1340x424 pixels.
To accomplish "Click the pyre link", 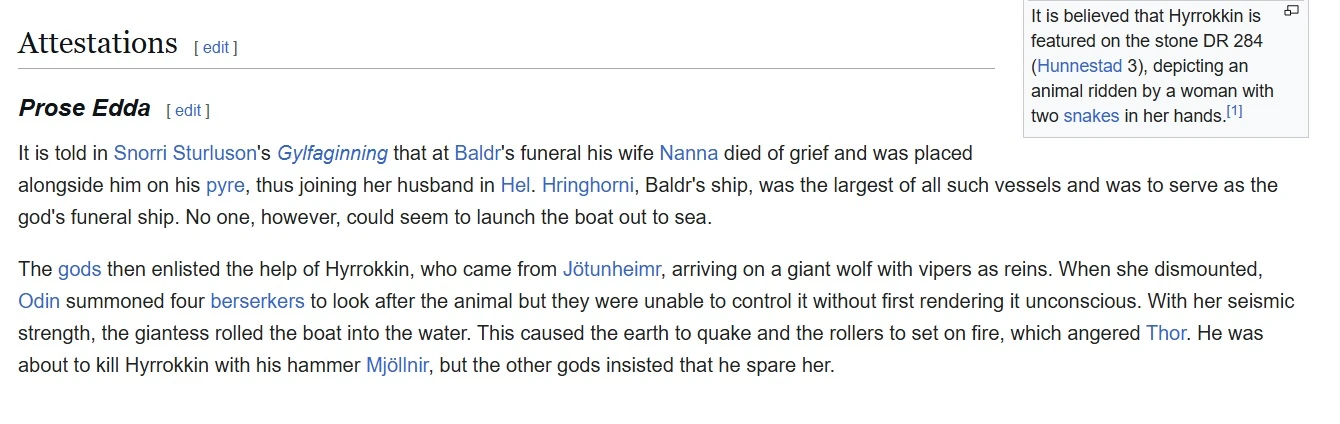I will coord(218,185).
